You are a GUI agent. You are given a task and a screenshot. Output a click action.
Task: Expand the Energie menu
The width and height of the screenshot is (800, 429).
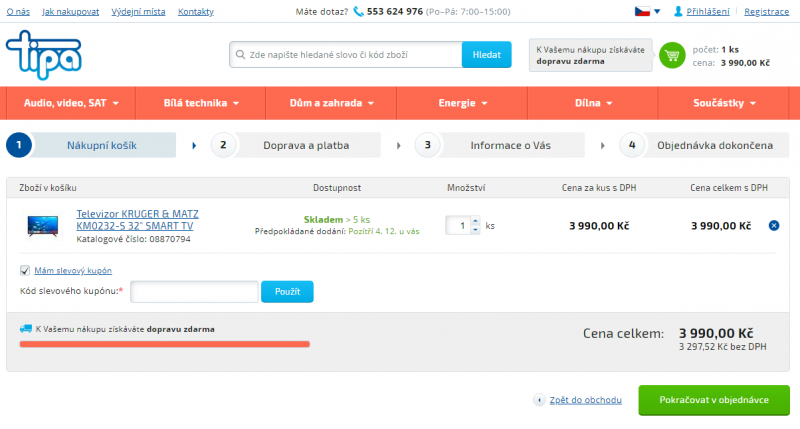click(x=462, y=103)
